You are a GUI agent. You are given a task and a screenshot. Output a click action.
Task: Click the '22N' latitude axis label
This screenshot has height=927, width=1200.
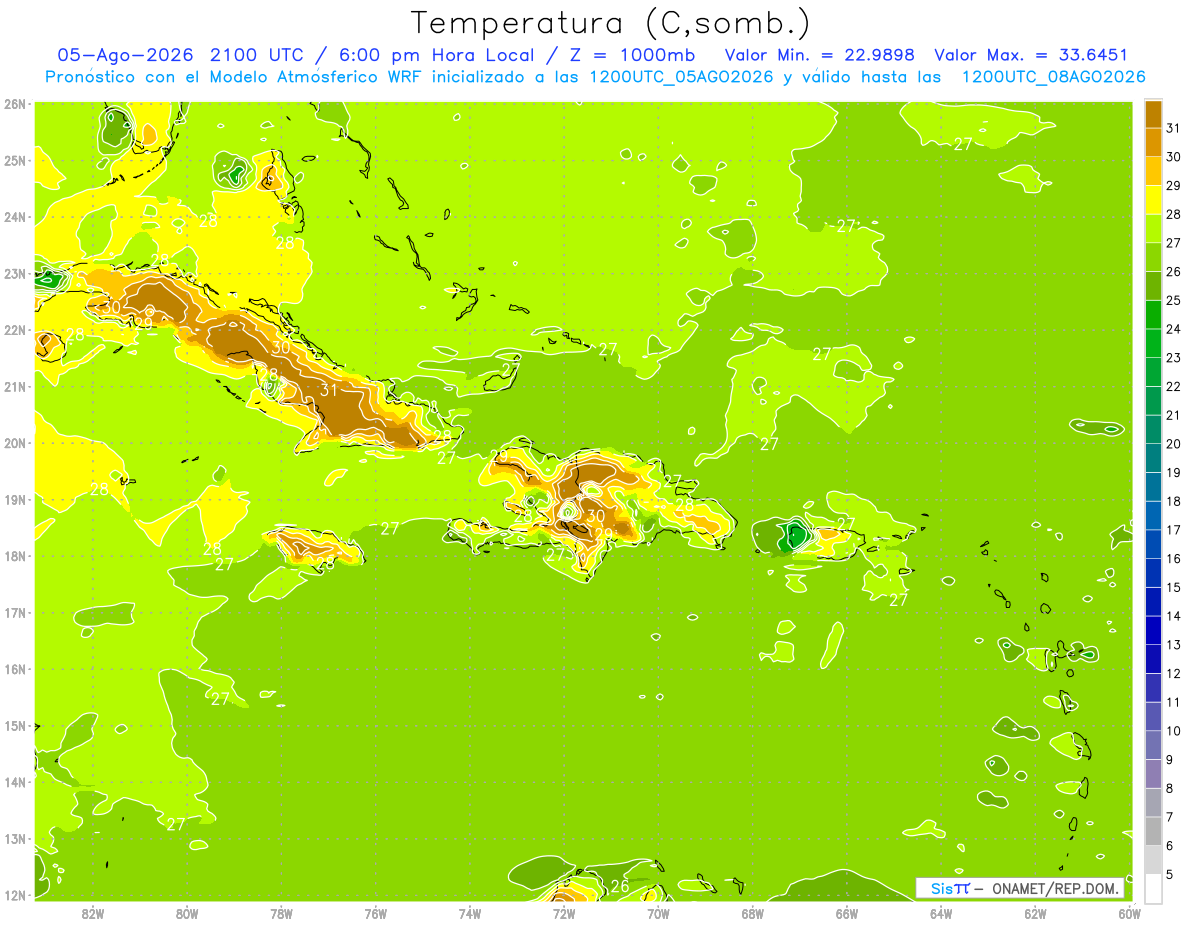coord(15,330)
